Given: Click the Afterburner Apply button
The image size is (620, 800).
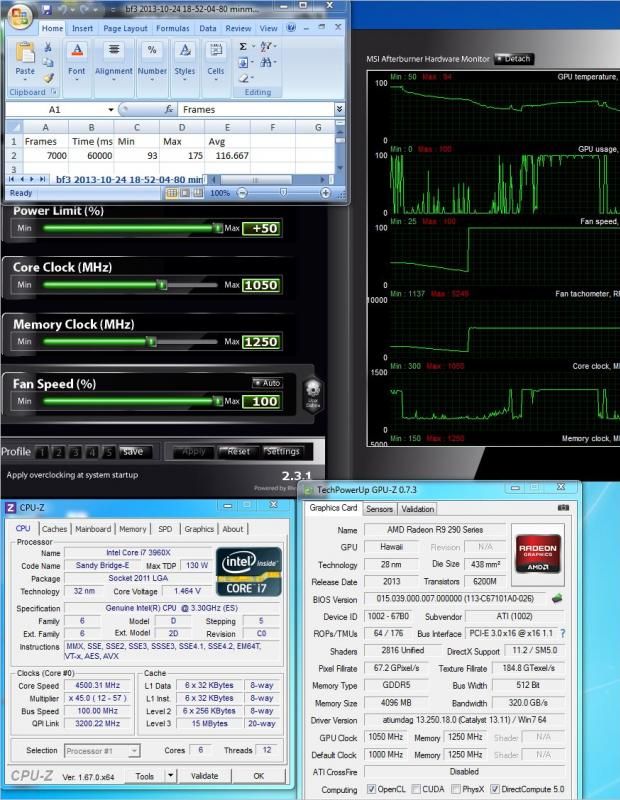Looking at the screenshot, I should [x=193, y=452].
